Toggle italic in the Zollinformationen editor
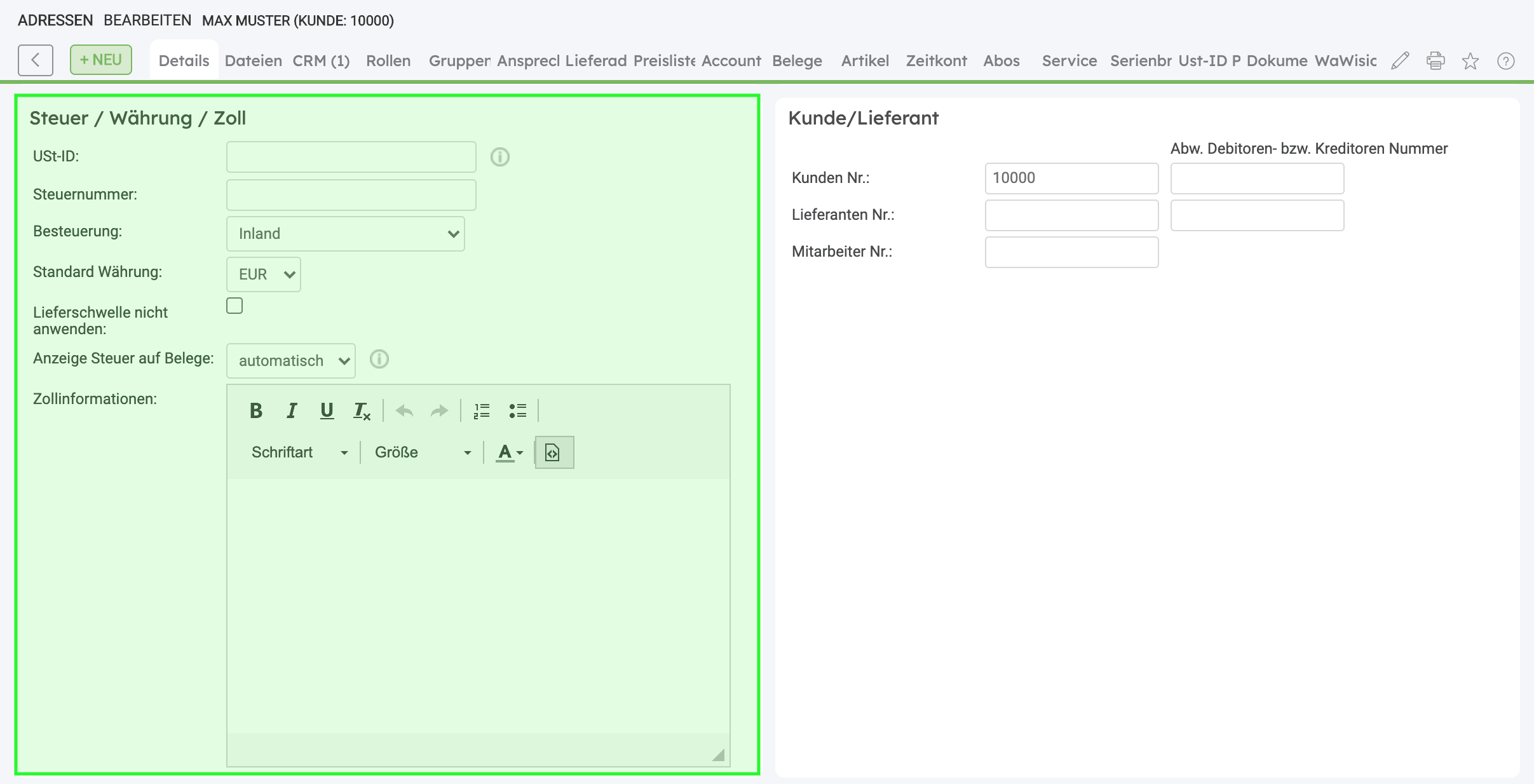This screenshot has width=1534, height=784. [292, 411]
